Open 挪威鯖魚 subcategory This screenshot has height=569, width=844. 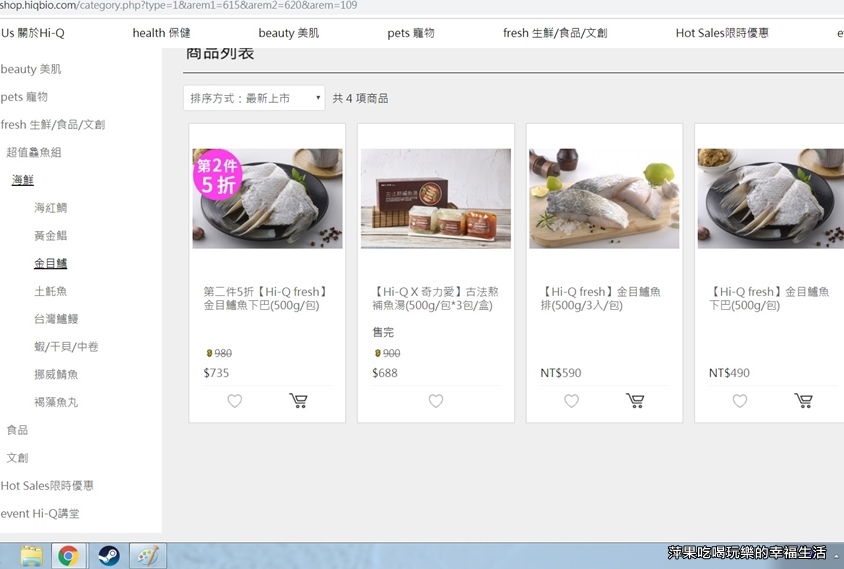56,374
